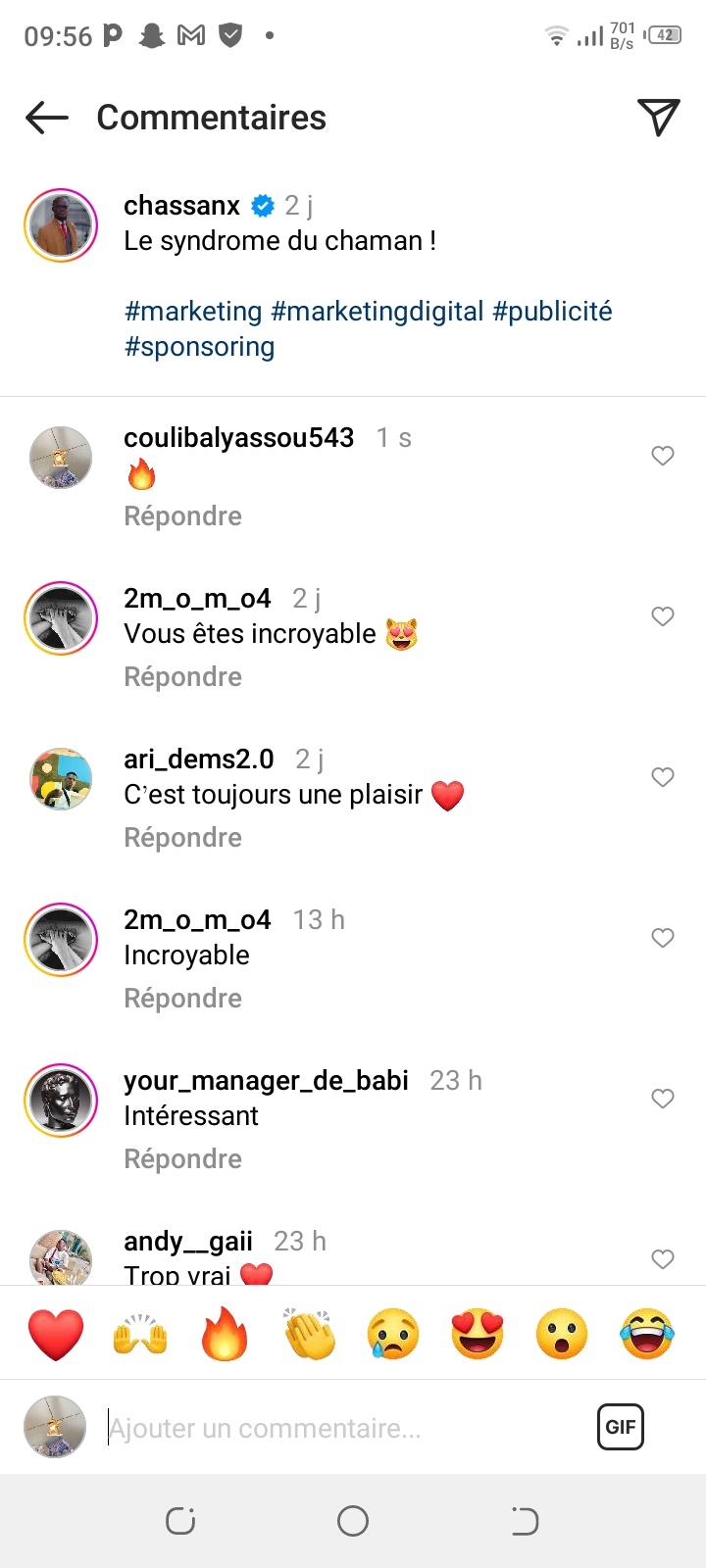Like coulibalyassou543's fire comment
706x1568 pixels.
coord(663,456)
